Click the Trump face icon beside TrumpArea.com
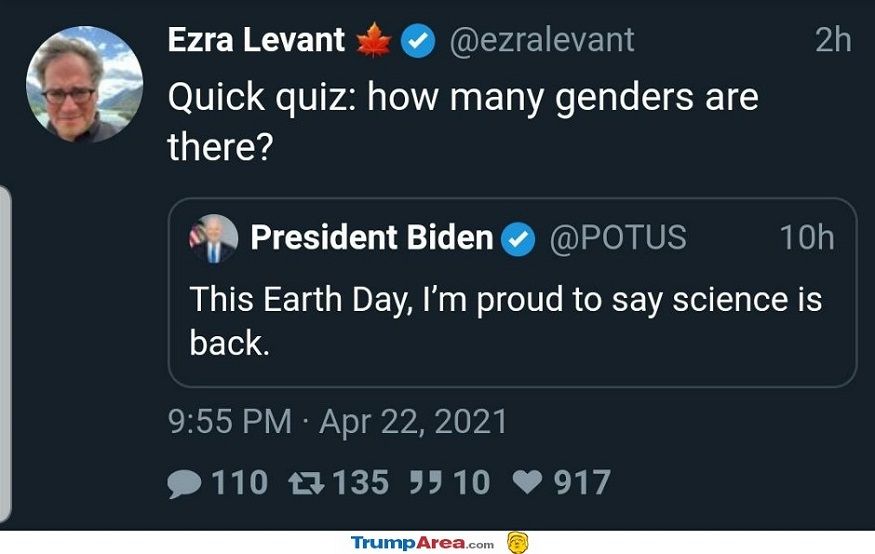 pos(517,543)
